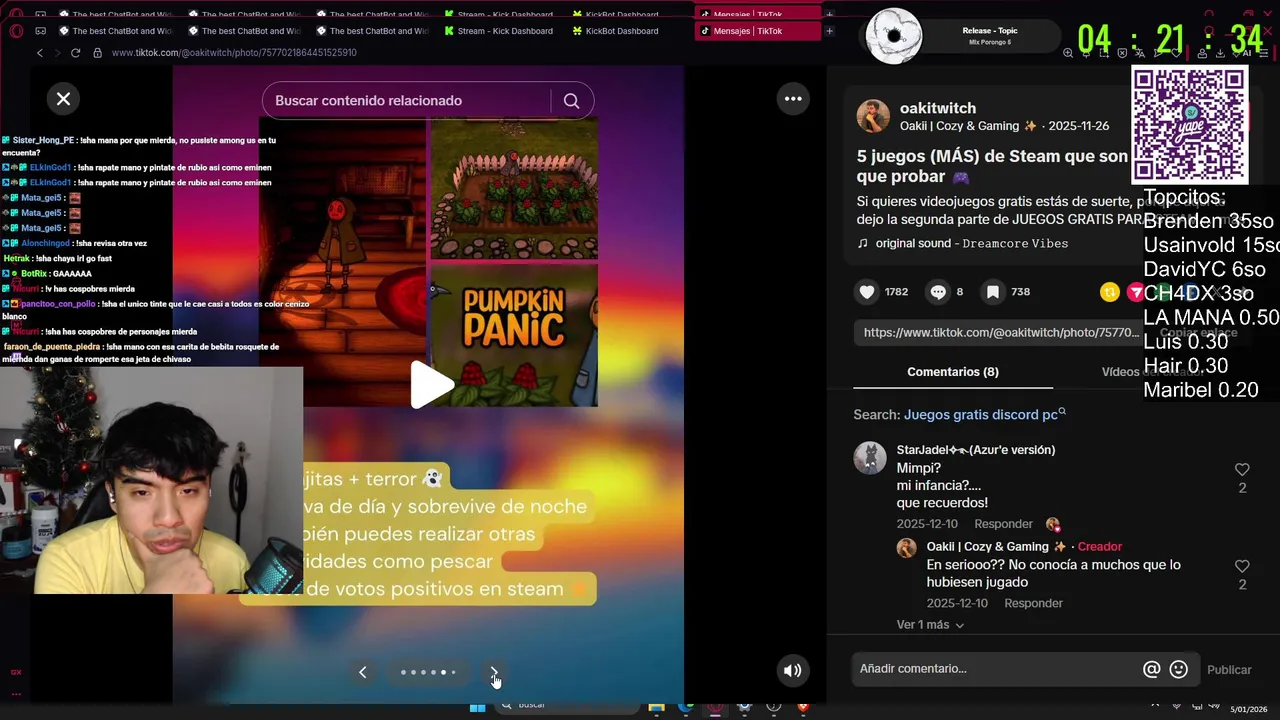This screenshot has width=1280, height=720.
Task: Open StarJadel's commenter avatar
Action: pyautogui.click(x=870, y=458)
